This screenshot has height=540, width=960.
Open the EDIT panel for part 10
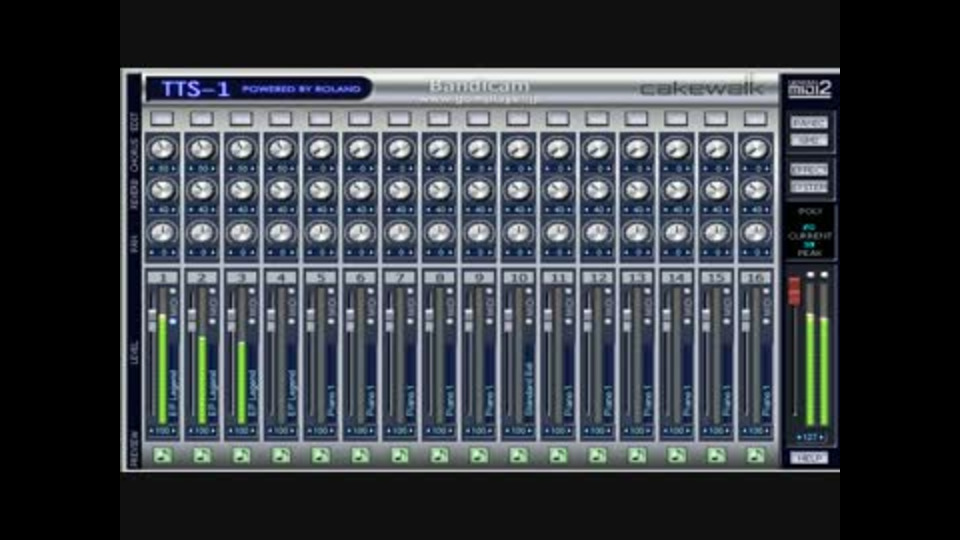click(518, 118)
